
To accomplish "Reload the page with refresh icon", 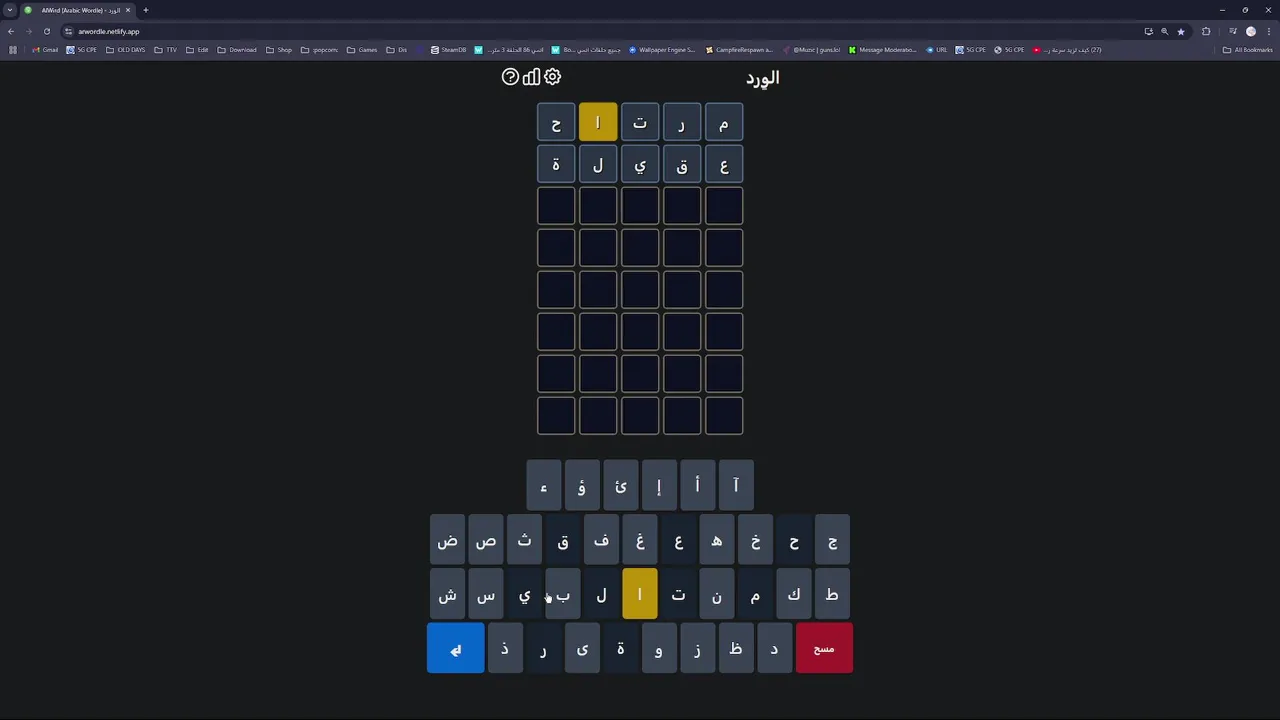I will coord(46,31).
